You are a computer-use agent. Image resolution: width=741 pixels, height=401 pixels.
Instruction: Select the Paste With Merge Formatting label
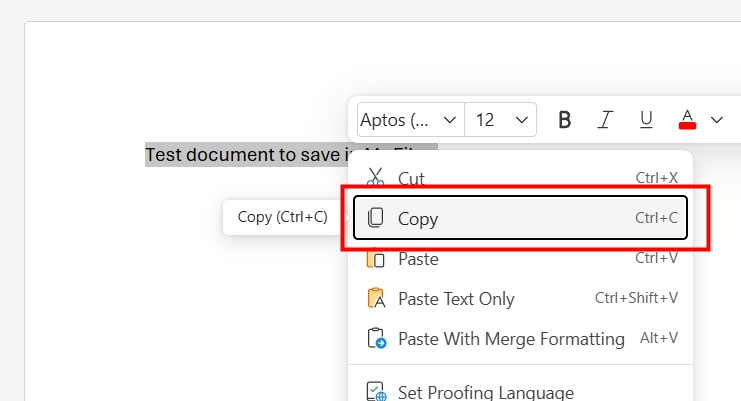point(511,339)
